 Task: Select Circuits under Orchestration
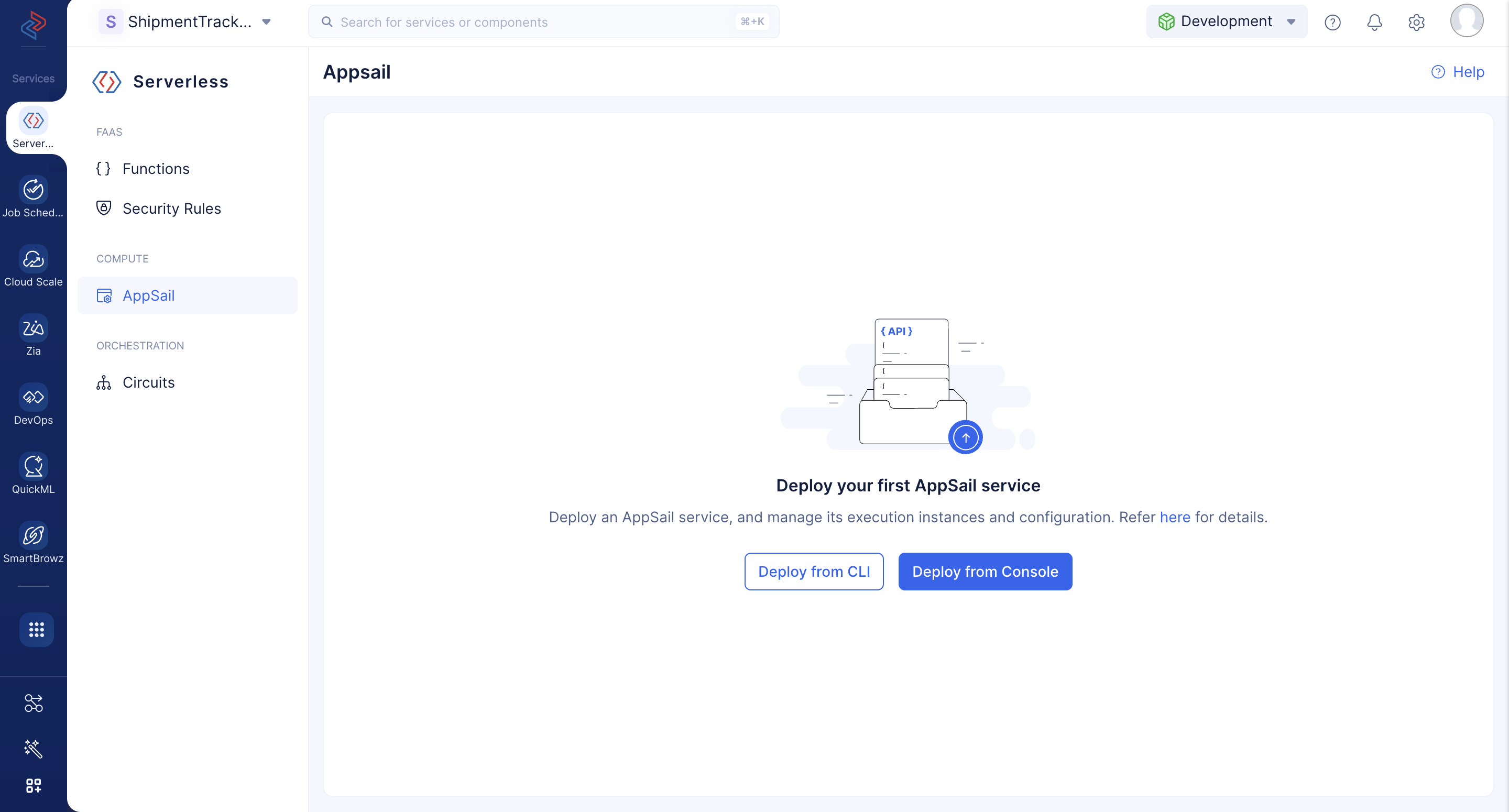(x=148, y=382)
